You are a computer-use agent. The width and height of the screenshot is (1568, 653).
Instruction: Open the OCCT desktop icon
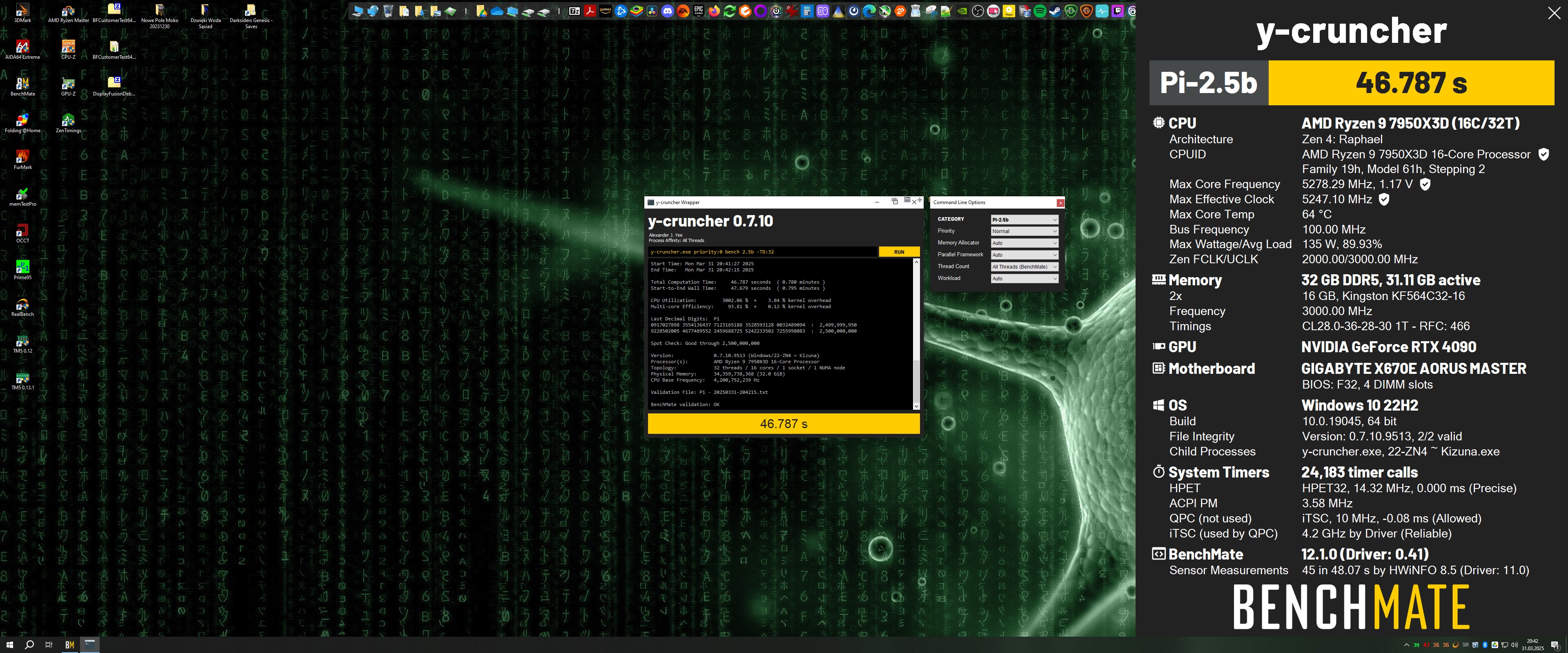tap(22, 233)
